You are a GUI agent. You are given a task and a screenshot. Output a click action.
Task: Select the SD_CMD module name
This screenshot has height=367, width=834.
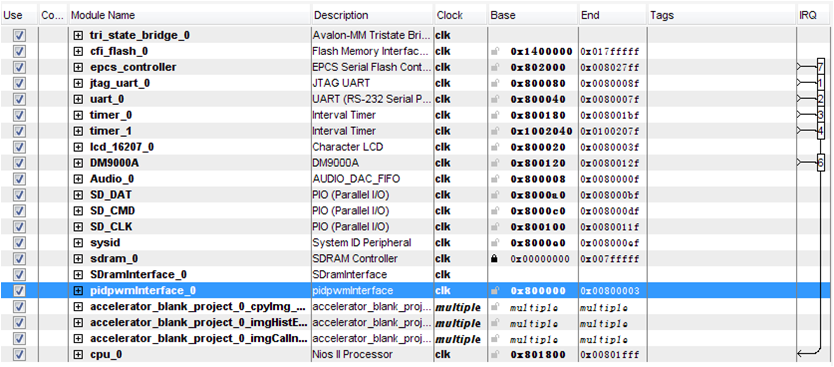pos(112,211)
